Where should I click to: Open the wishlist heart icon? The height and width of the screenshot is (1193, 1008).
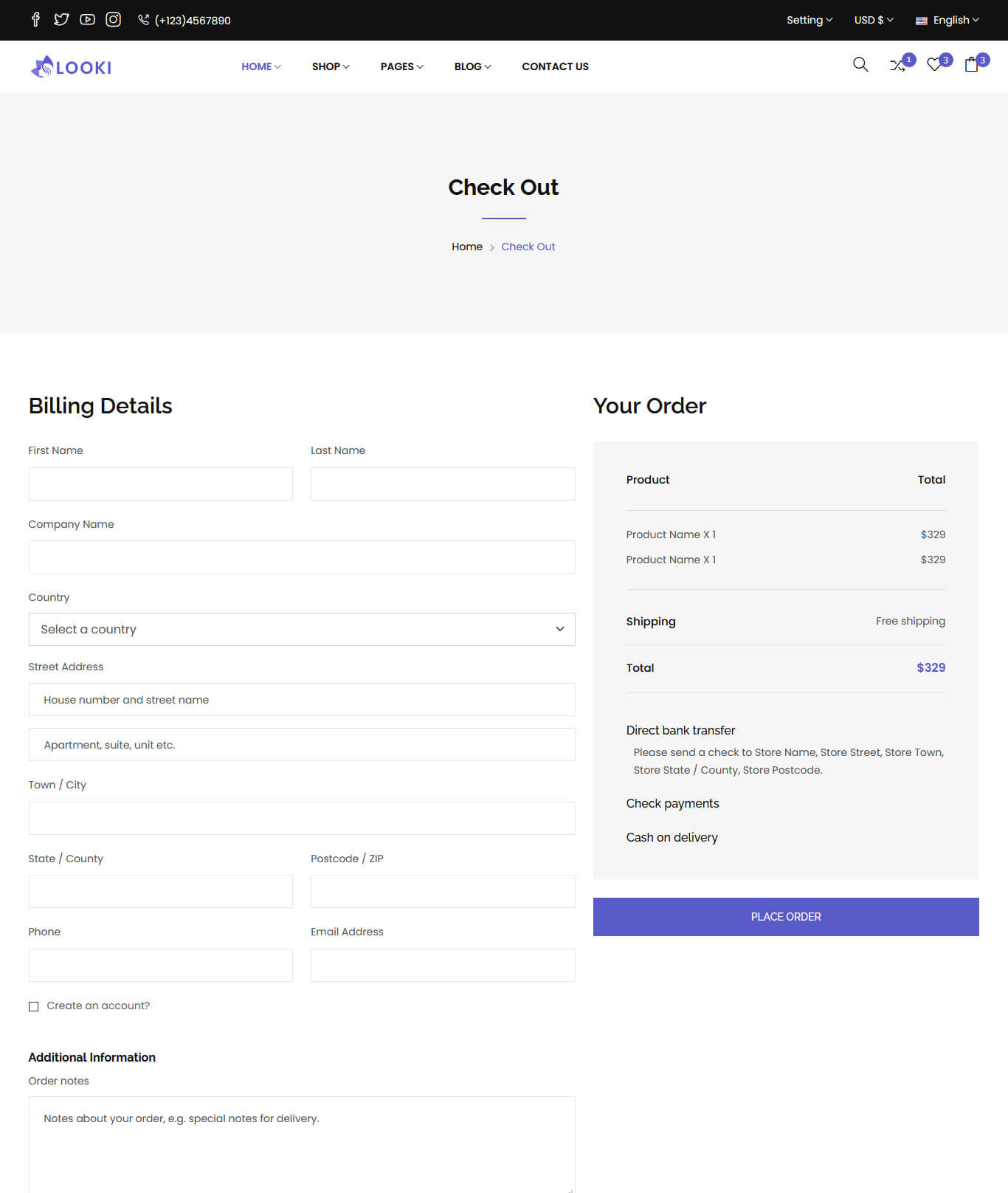[934, 65]
